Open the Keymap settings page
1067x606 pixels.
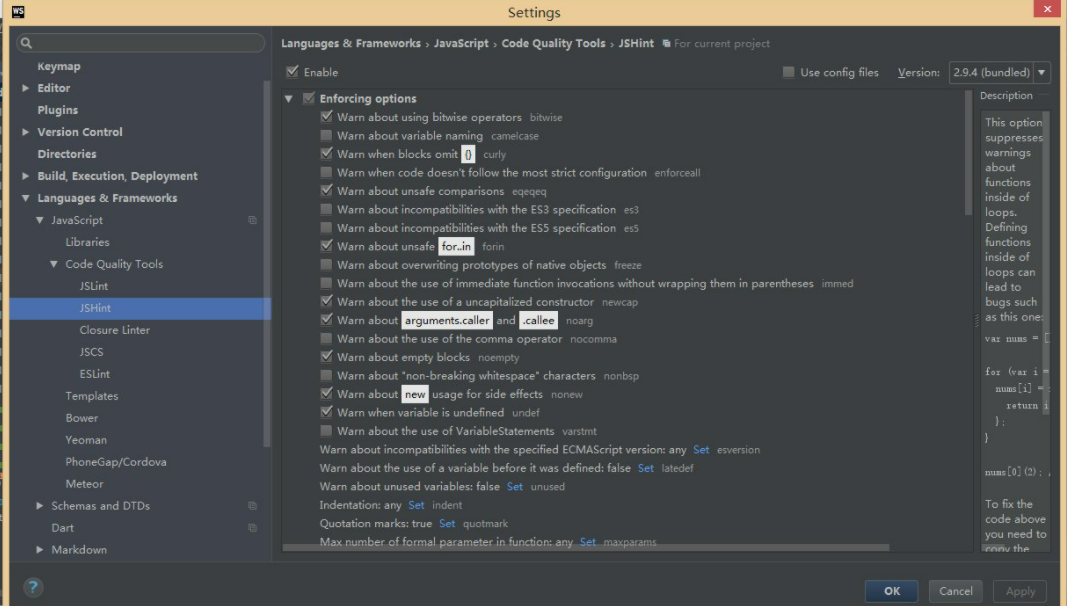pos(59,66)
